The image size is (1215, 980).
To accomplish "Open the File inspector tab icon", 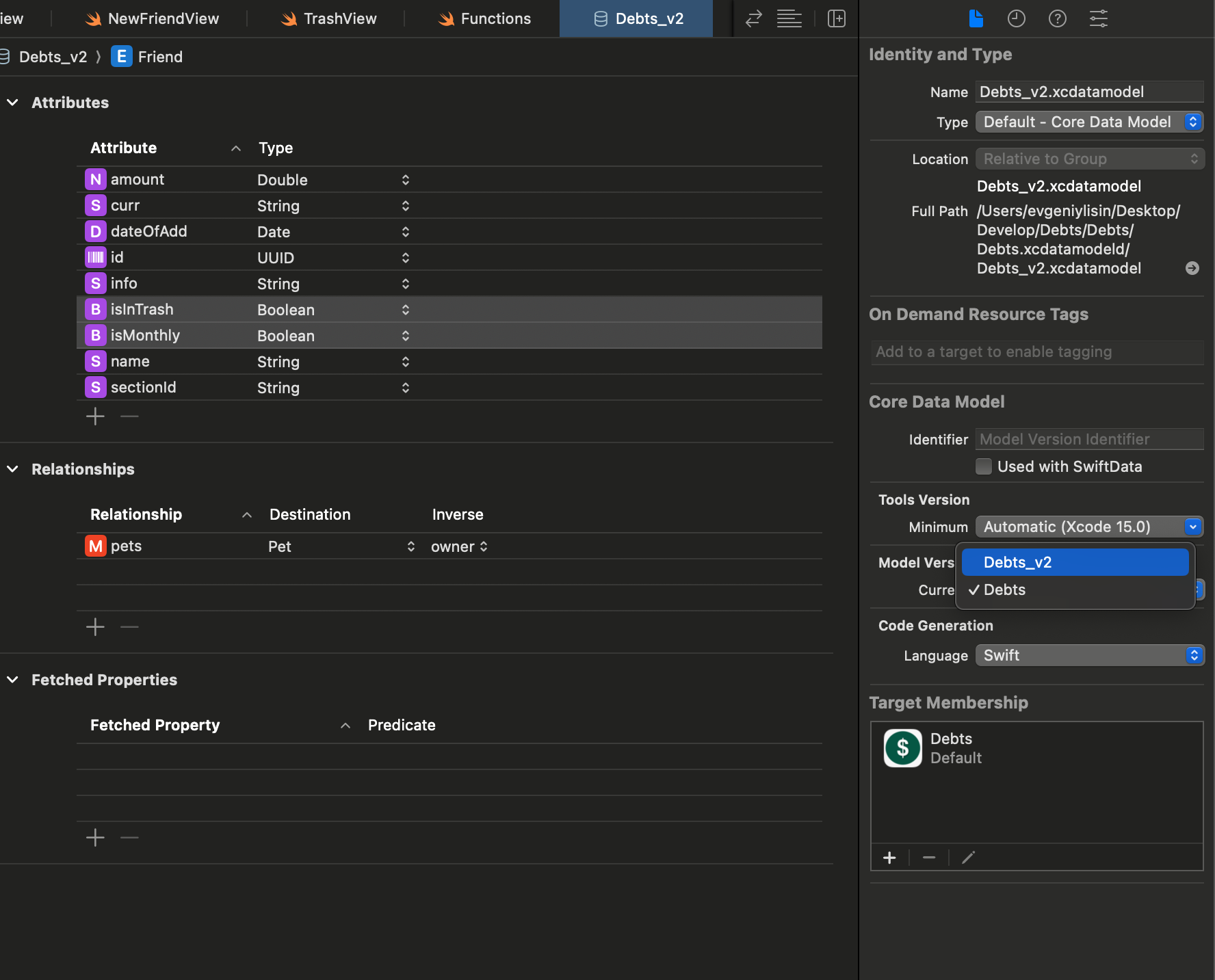I will (976, 18).
